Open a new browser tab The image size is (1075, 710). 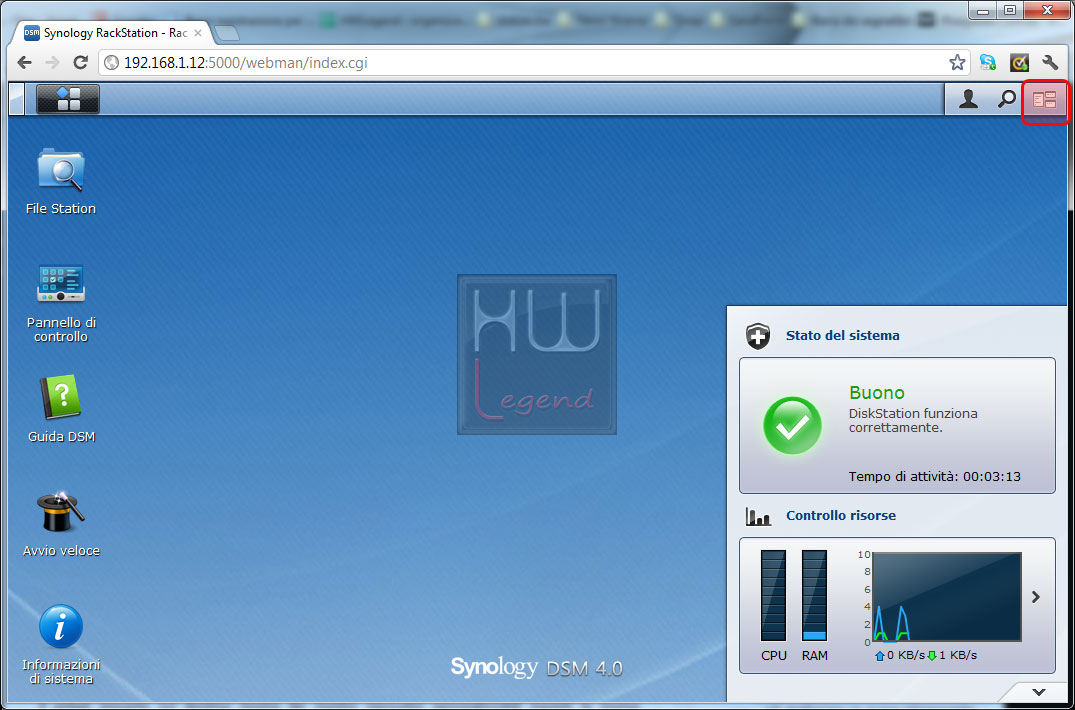226,33
